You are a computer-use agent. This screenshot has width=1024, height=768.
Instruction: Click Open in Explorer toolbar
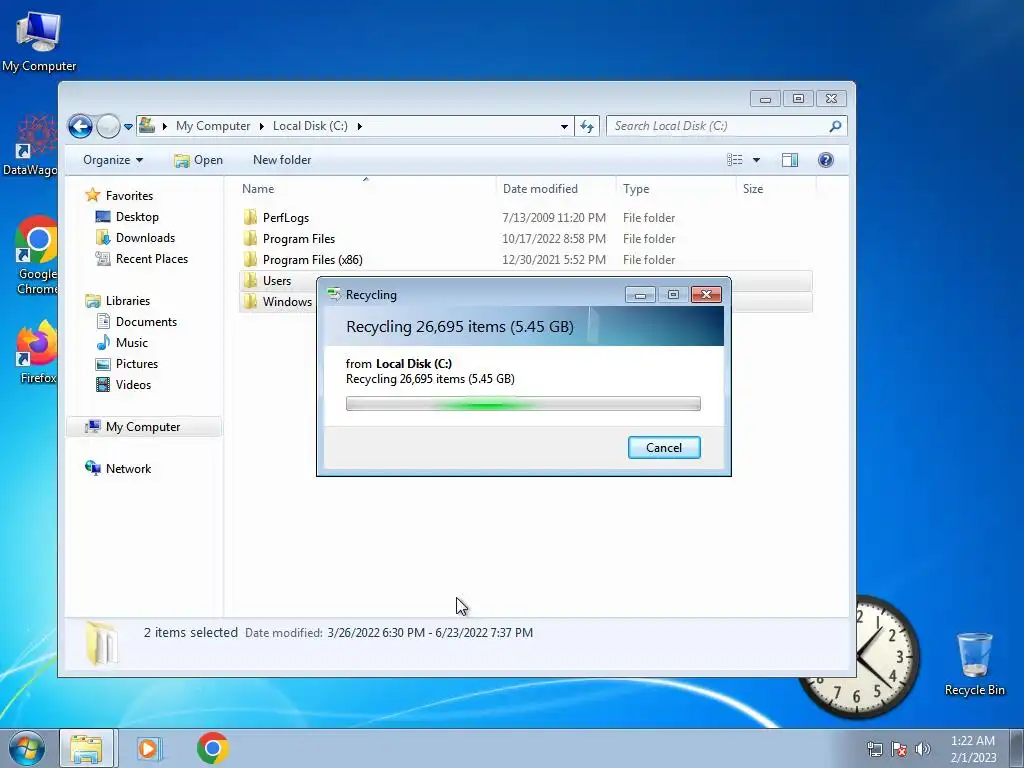pos(199,160)
